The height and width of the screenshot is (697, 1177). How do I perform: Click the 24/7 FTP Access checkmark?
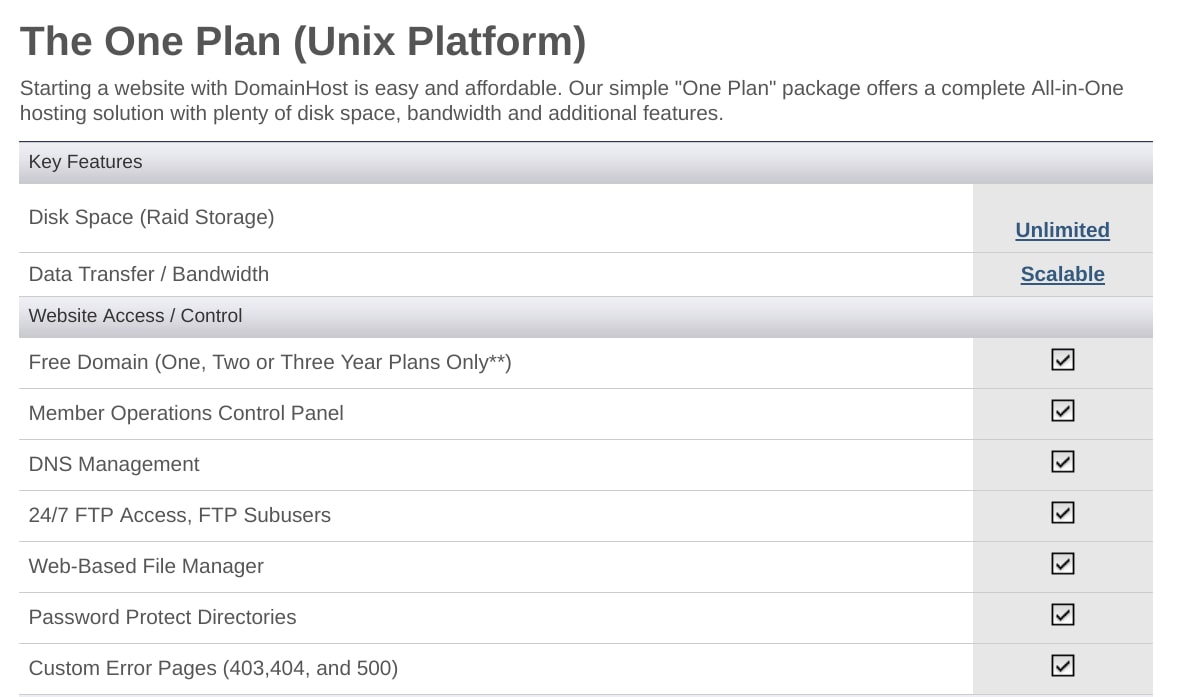(x=1062, y=513)
